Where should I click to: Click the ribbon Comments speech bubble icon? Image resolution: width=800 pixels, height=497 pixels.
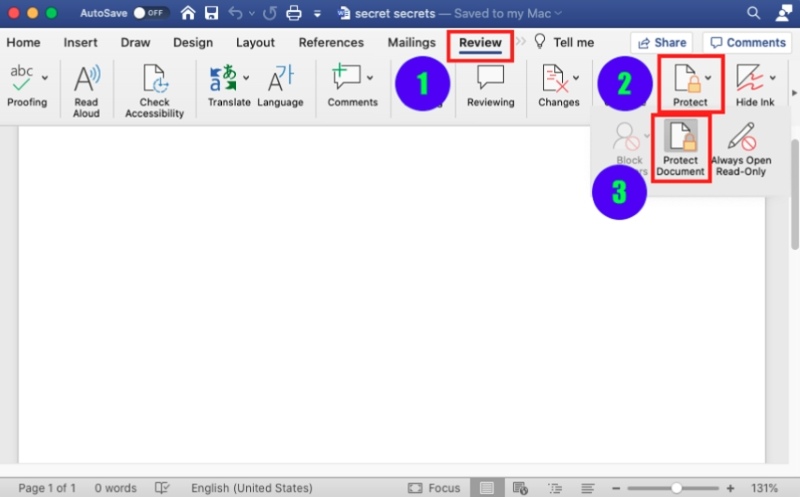[x=346, y=77]
